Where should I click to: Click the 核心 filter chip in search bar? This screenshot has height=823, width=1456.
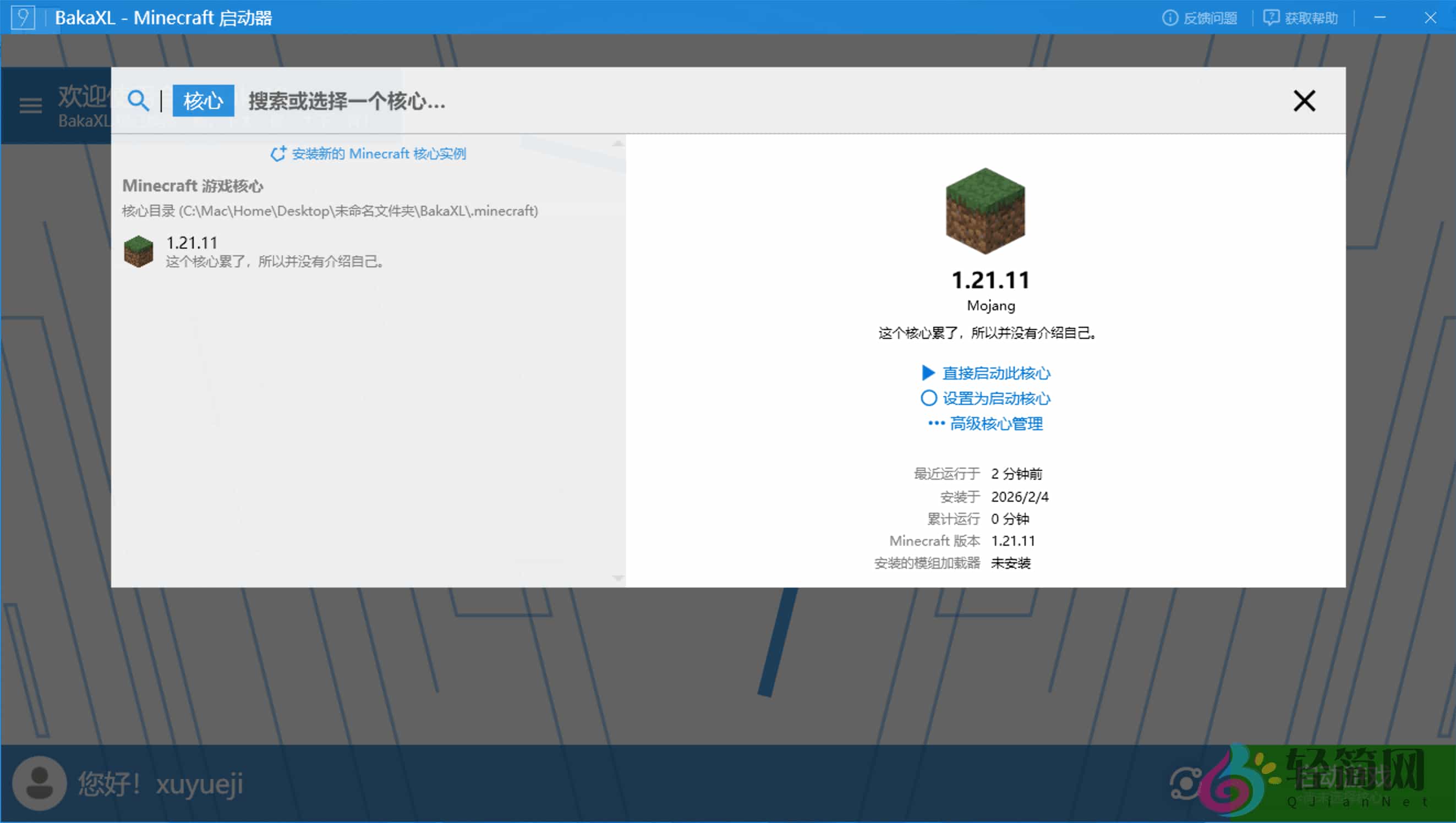pyautogui.click(x=203, y=101)
